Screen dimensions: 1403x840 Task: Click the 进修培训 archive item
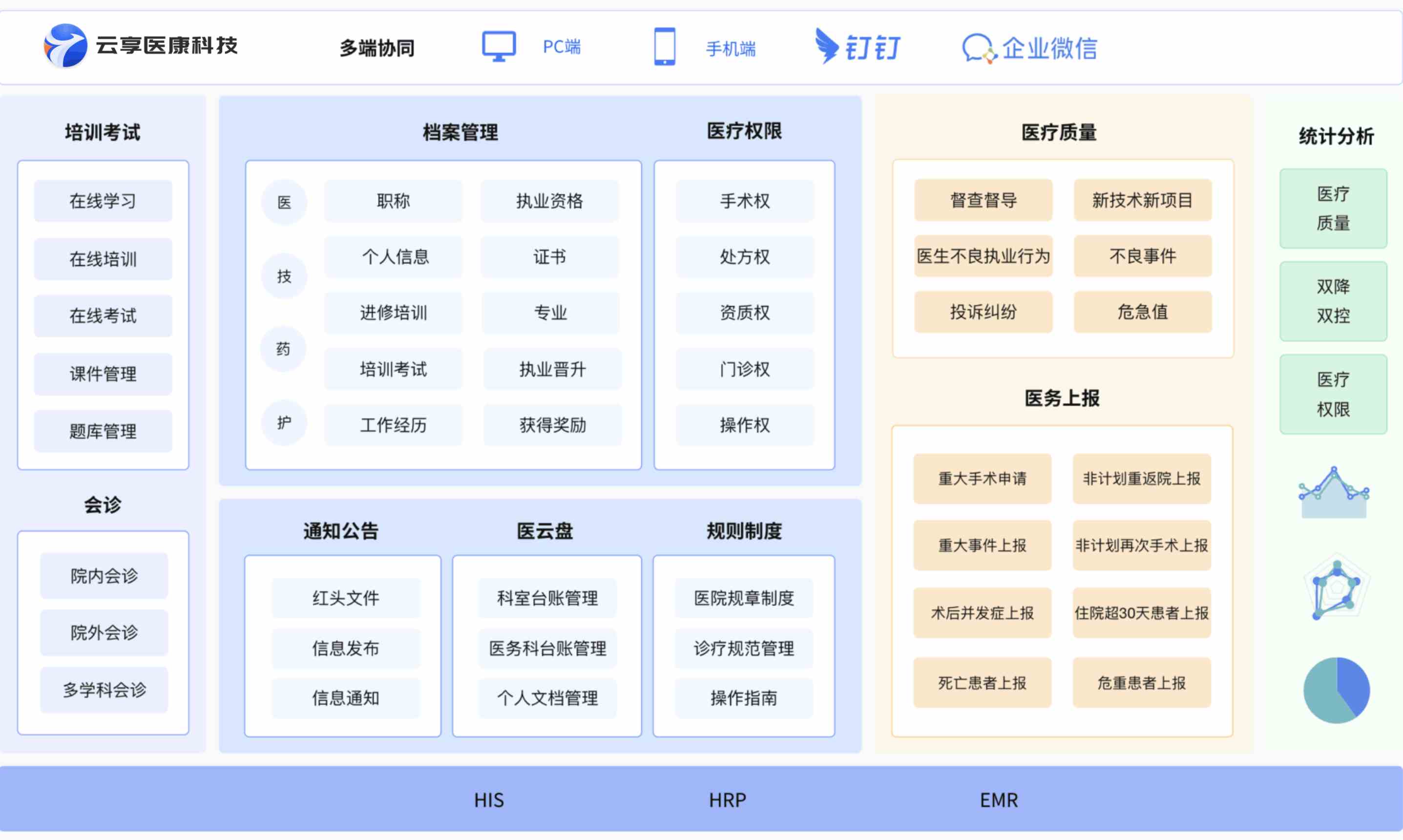[393, 313]
